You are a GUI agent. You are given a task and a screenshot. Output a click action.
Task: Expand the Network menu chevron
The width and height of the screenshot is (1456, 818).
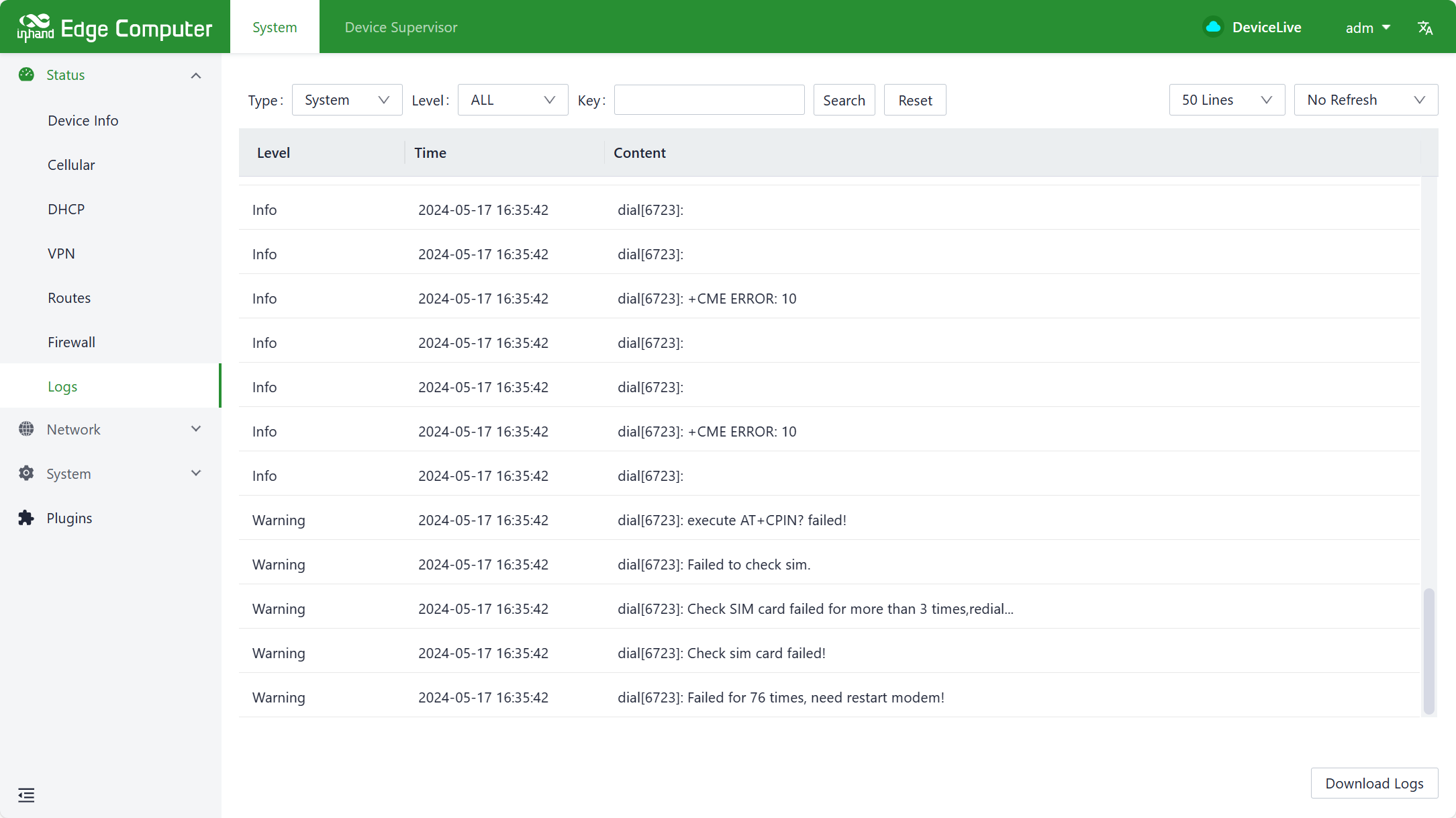(x=196, y=429)
